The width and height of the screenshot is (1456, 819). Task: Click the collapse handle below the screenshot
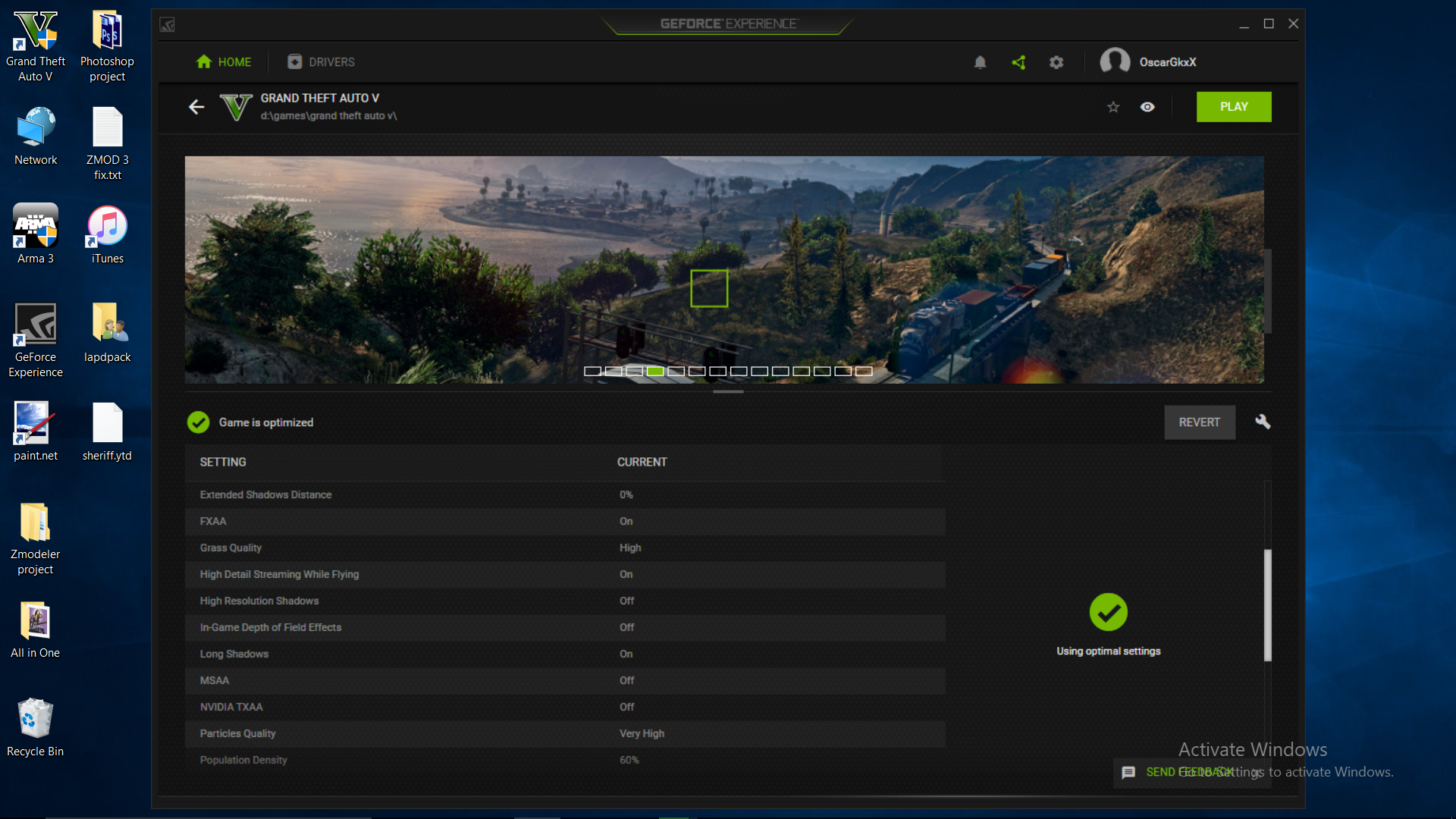(x=728, y=392)
